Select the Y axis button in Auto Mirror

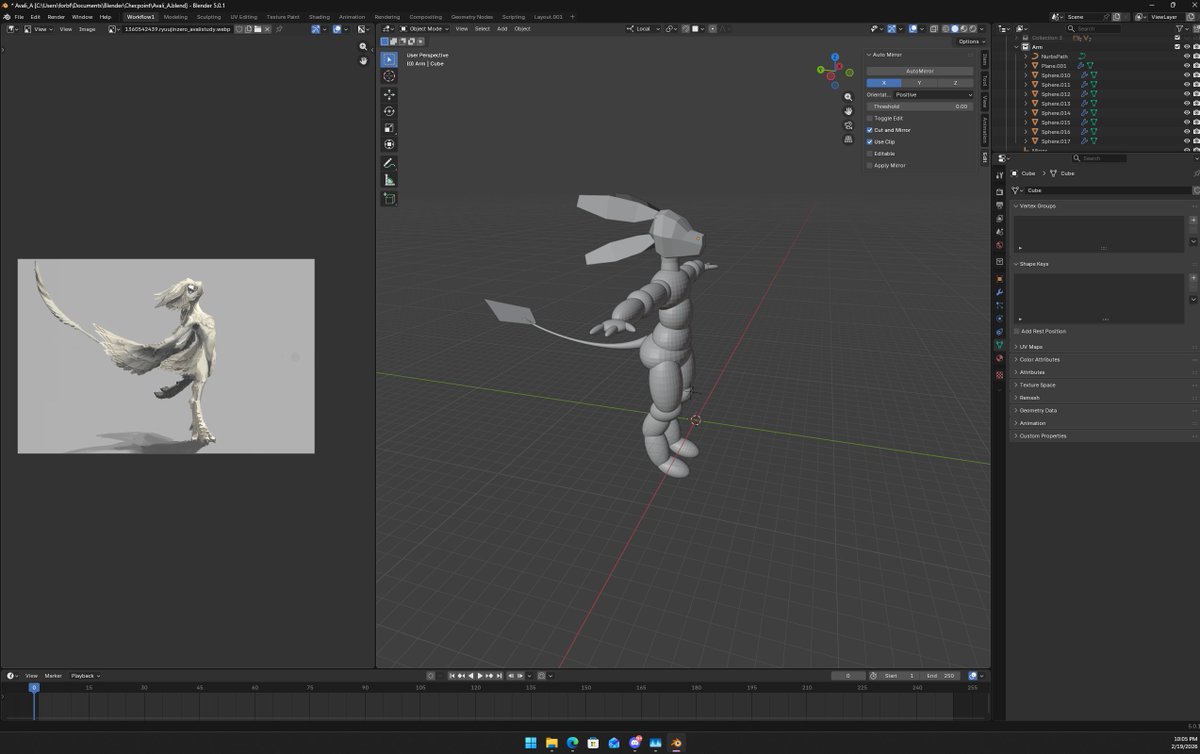click(919, 83)
